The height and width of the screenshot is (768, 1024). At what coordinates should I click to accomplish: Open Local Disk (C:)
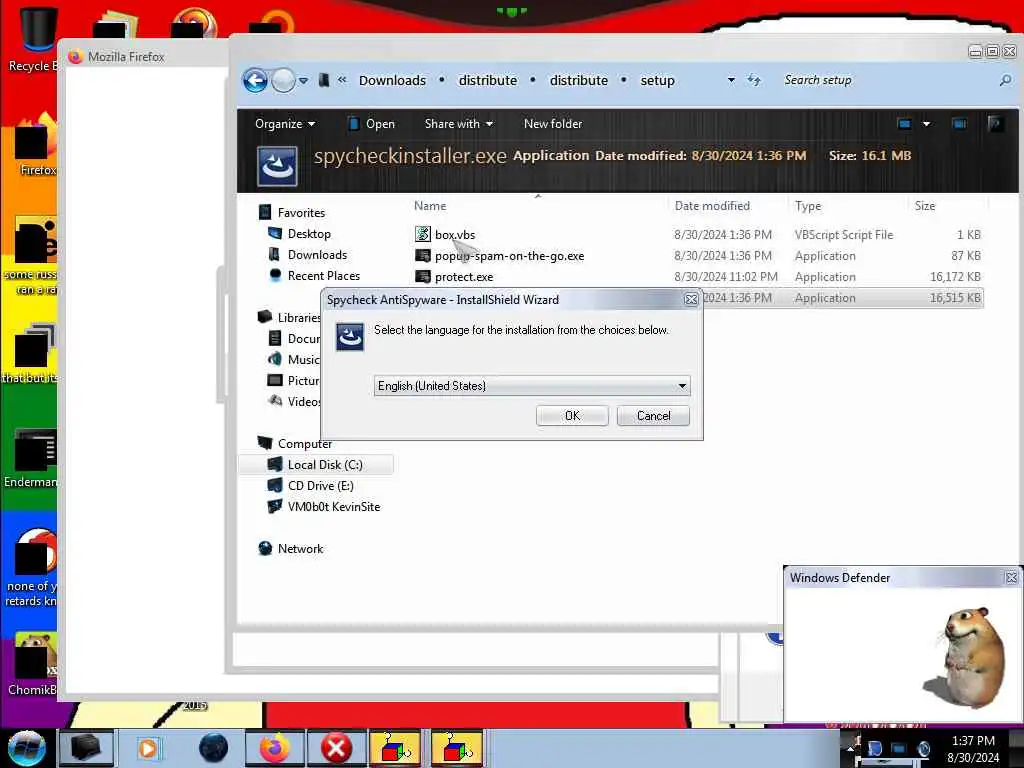pos(325,464)
